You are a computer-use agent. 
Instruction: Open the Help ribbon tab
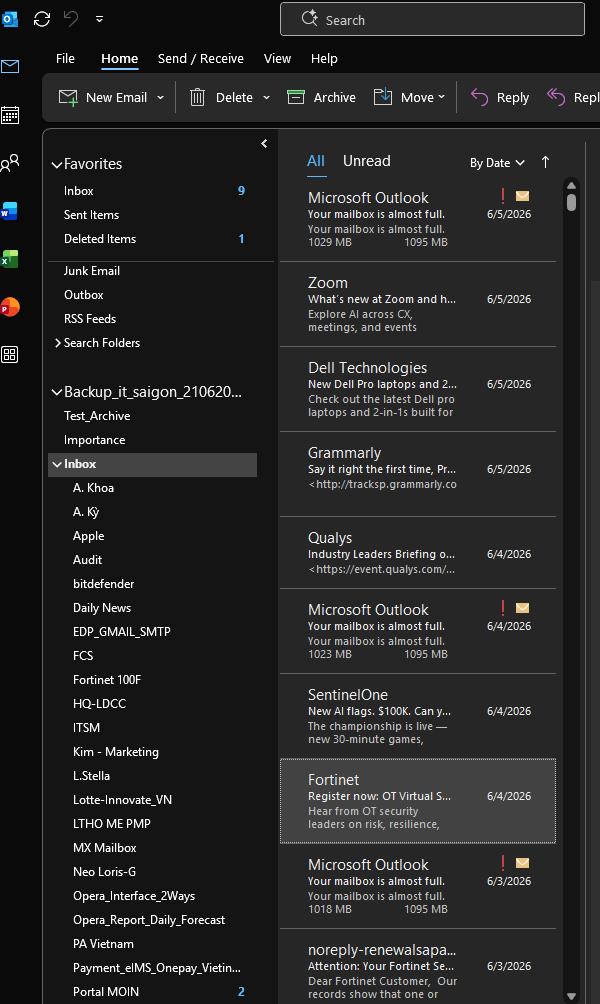(x=324, y=58)
